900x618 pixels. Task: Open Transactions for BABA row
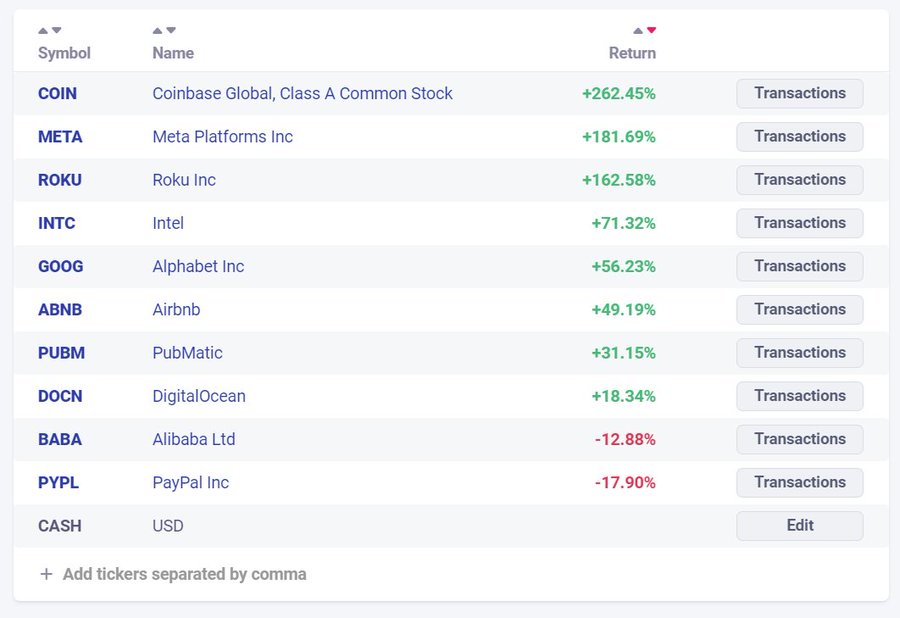pyautogui.click(x=800, y=439)
